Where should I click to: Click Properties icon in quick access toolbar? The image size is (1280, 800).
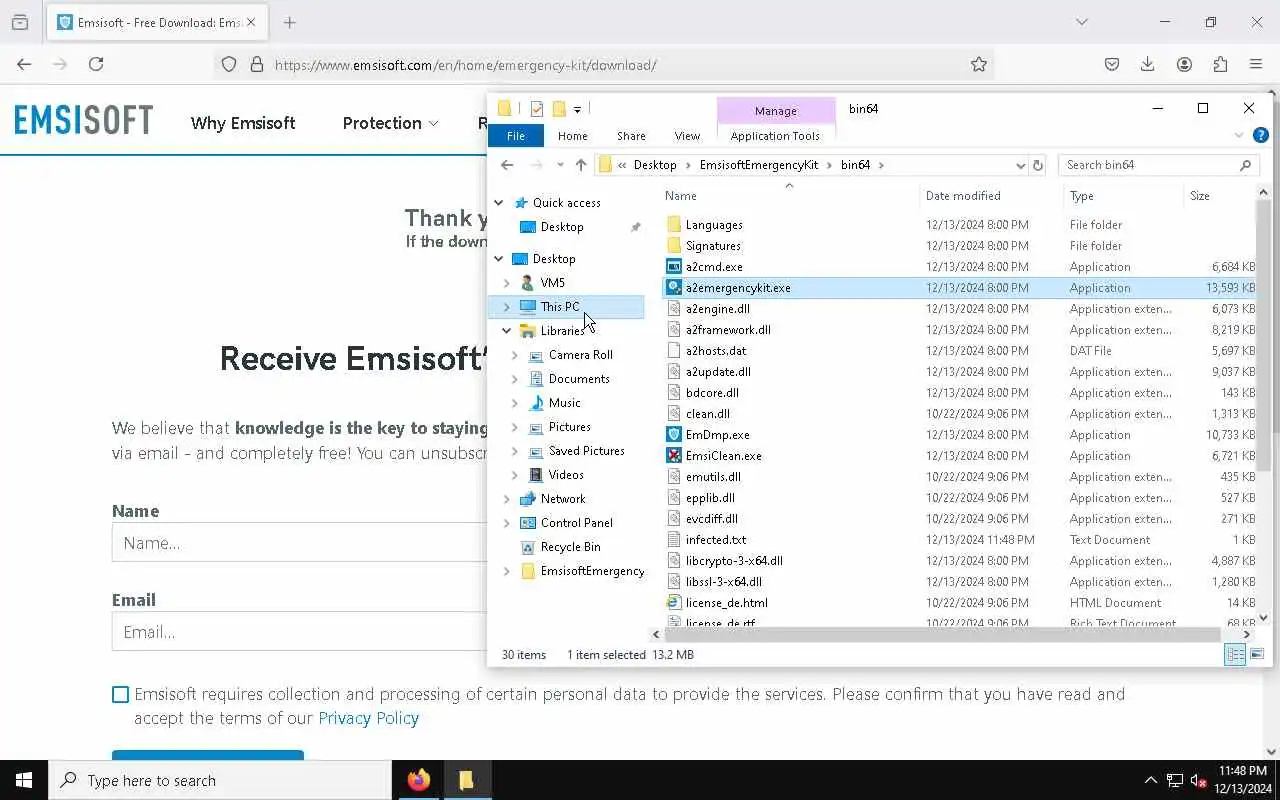[x=537, y=108]
